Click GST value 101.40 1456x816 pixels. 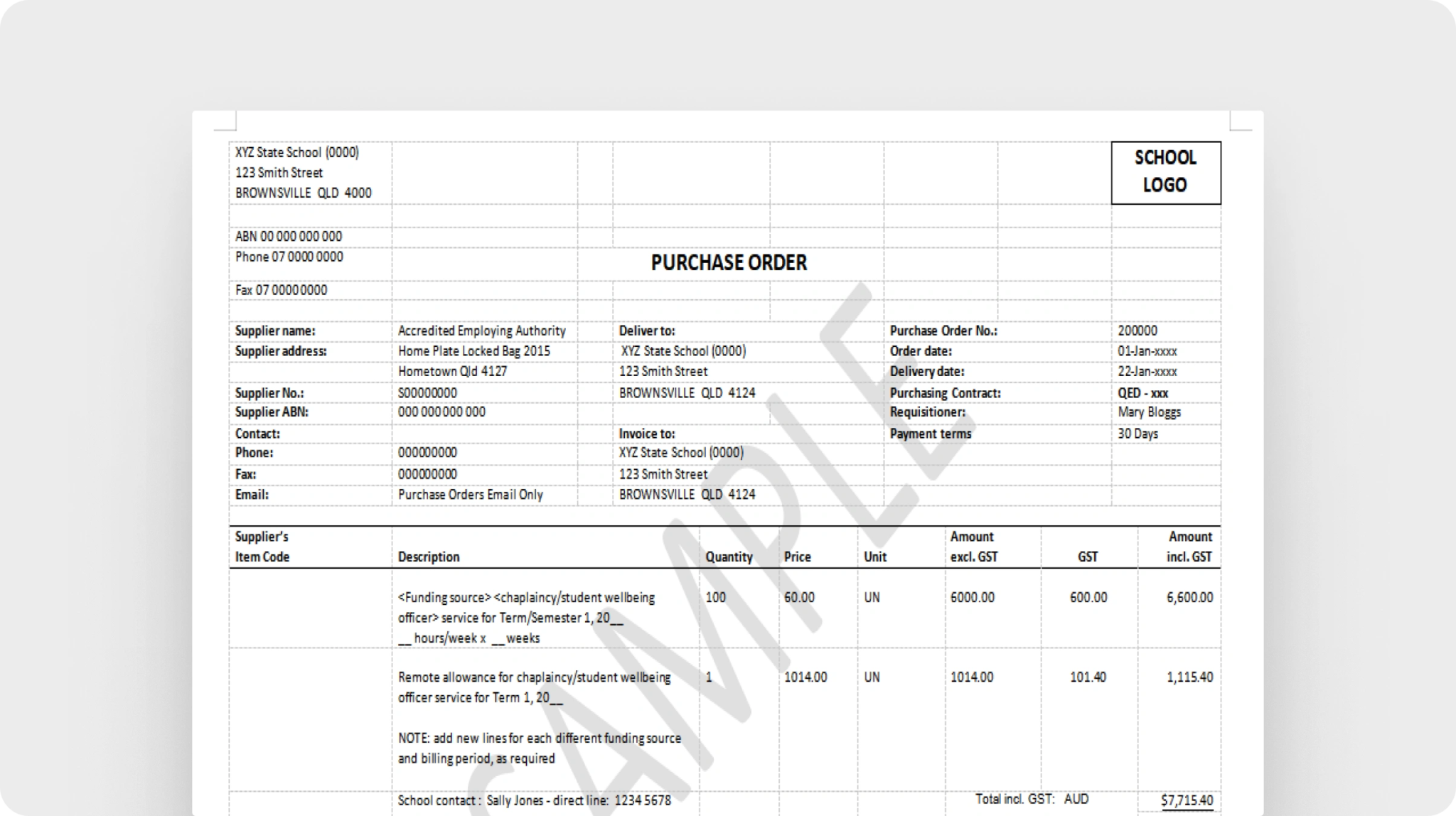tap(1088, 677)
